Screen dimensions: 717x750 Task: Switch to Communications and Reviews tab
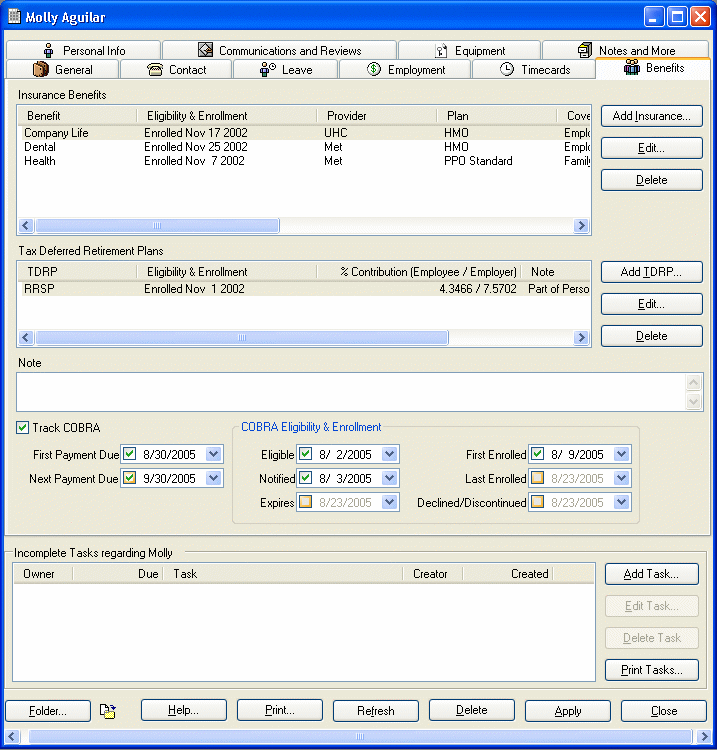click(279, 51)
